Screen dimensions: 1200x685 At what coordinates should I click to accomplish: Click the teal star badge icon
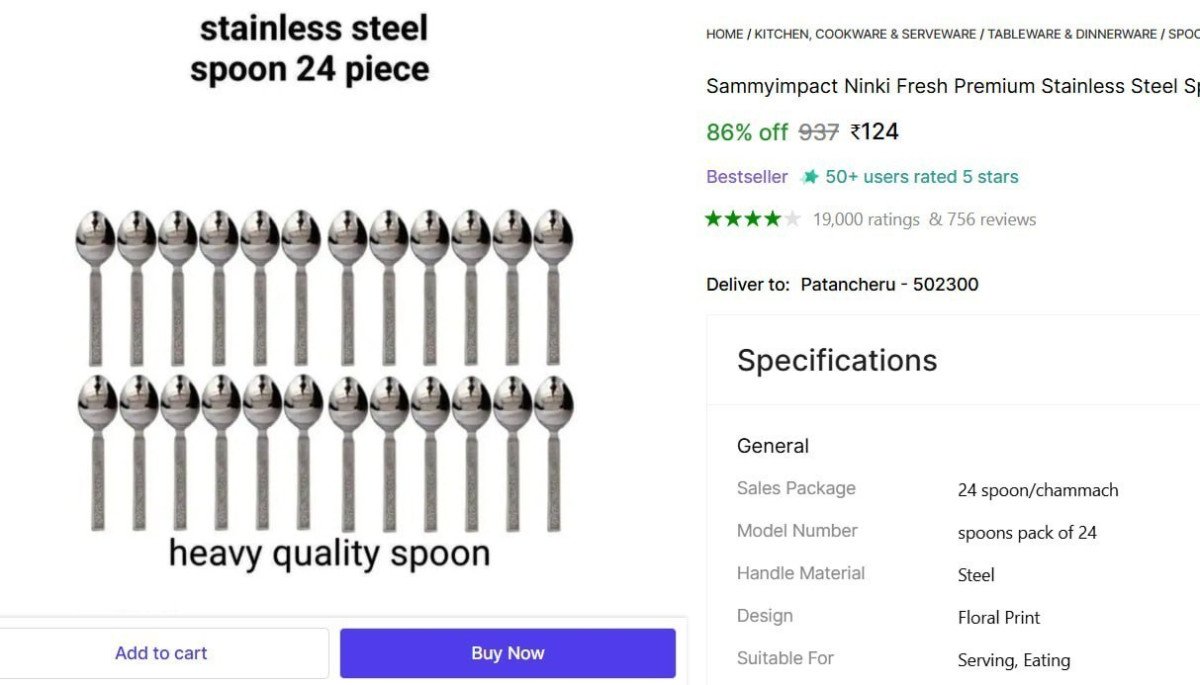click(x=809, y=176)
